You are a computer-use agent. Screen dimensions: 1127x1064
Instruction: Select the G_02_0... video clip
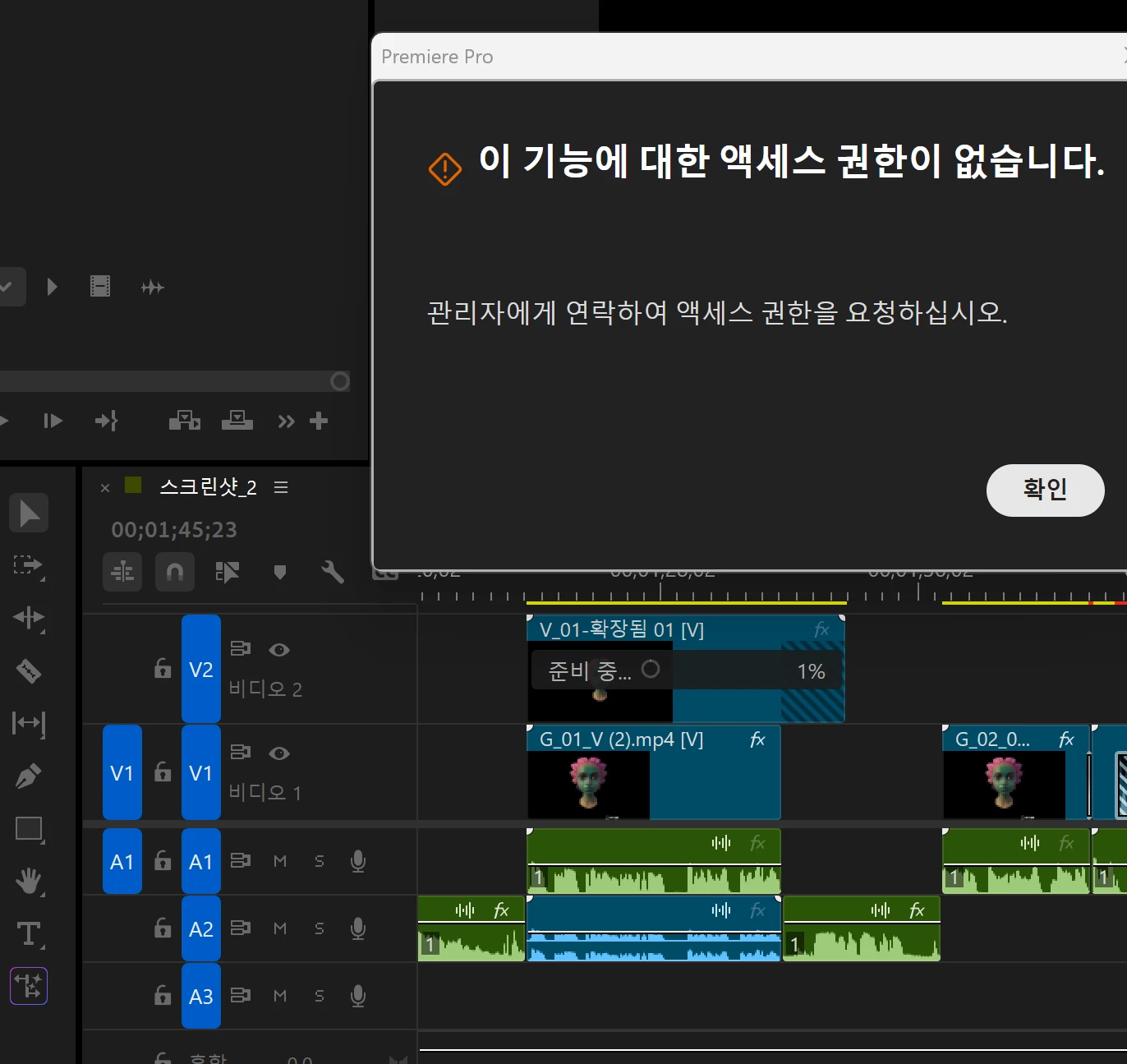coord(1016,772)
